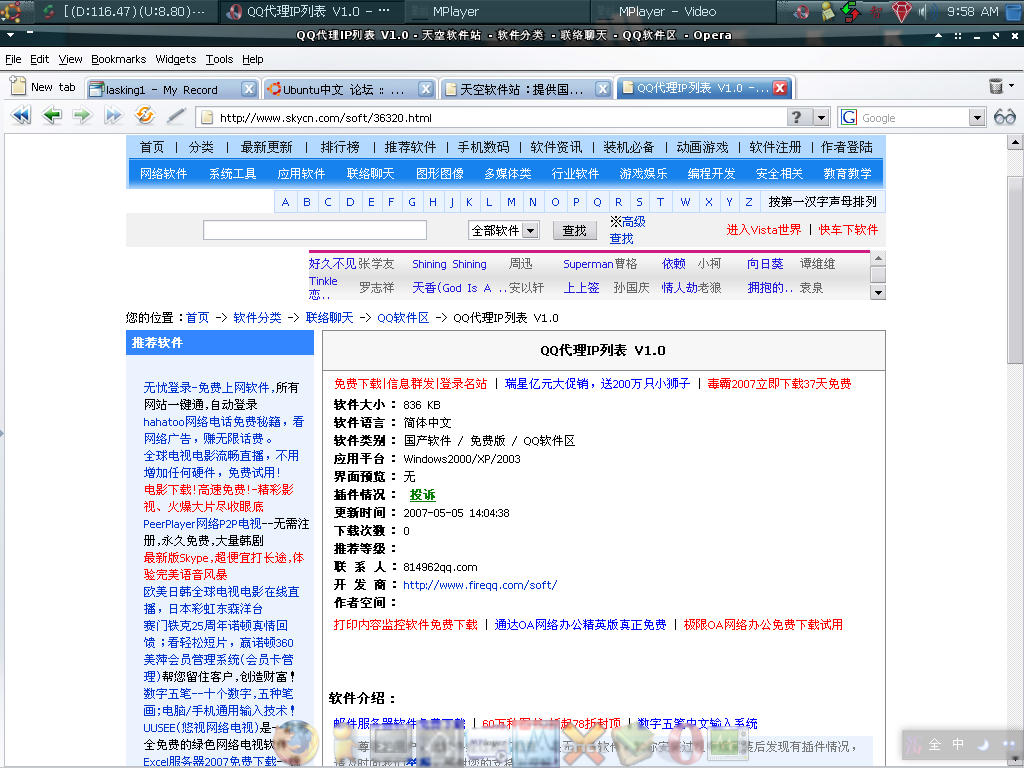
Task: Open the New tab button
Action: 44,87
